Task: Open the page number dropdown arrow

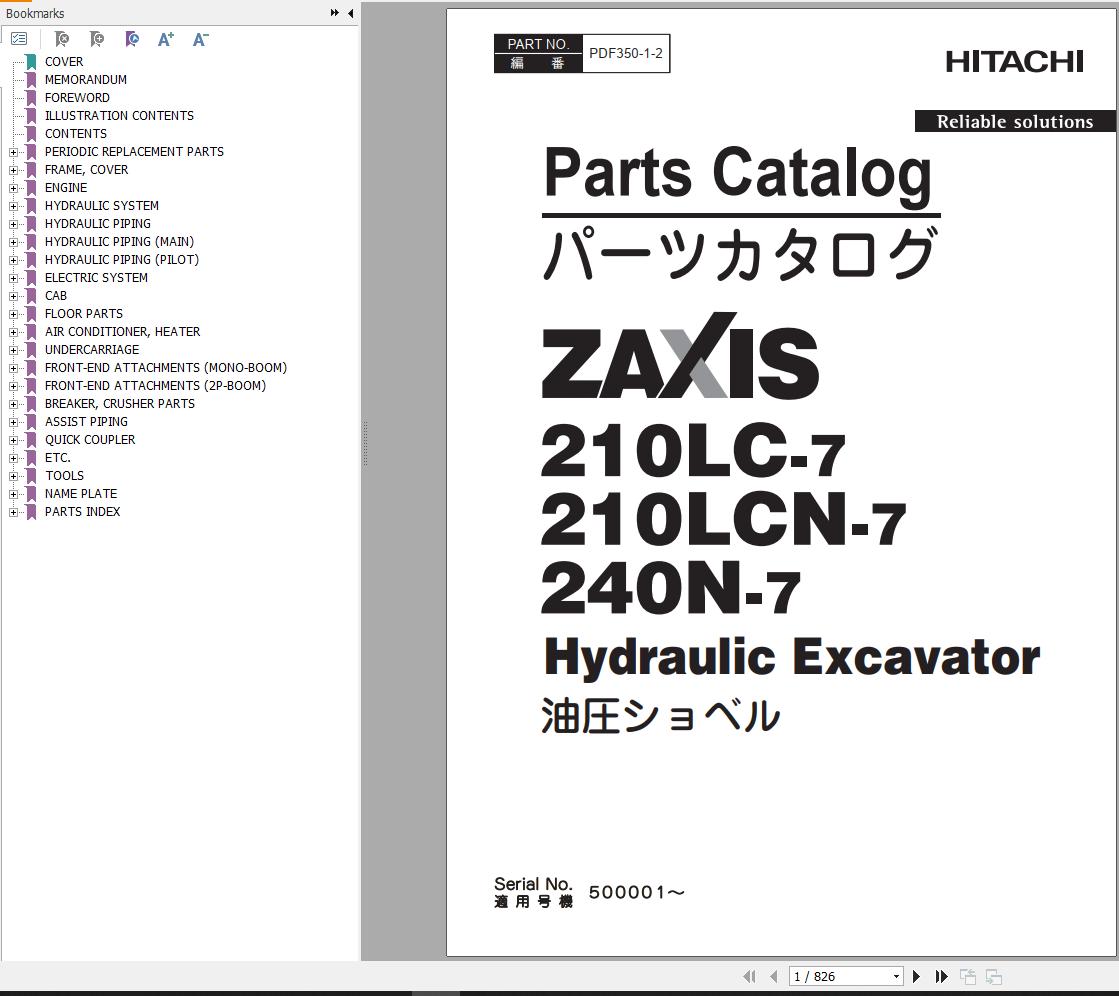Action: point(896,977)
